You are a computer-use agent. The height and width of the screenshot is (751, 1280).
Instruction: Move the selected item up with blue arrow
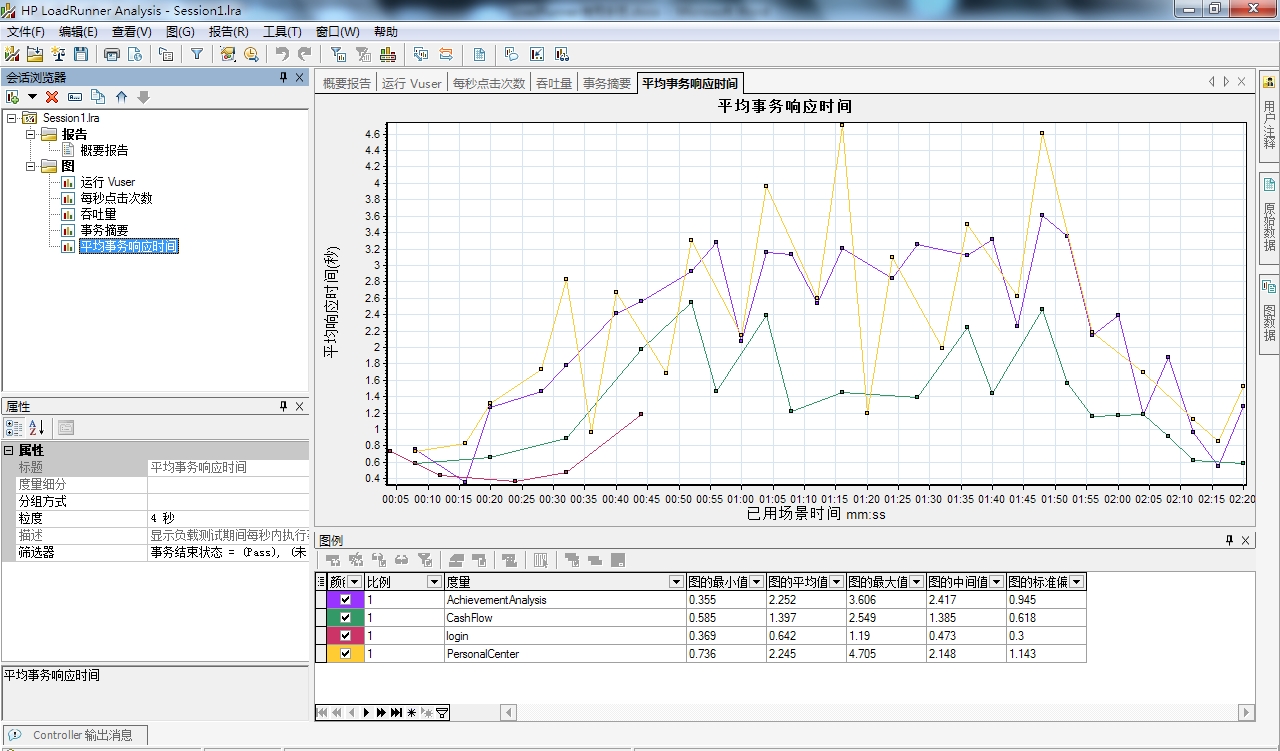pos(121,97)
